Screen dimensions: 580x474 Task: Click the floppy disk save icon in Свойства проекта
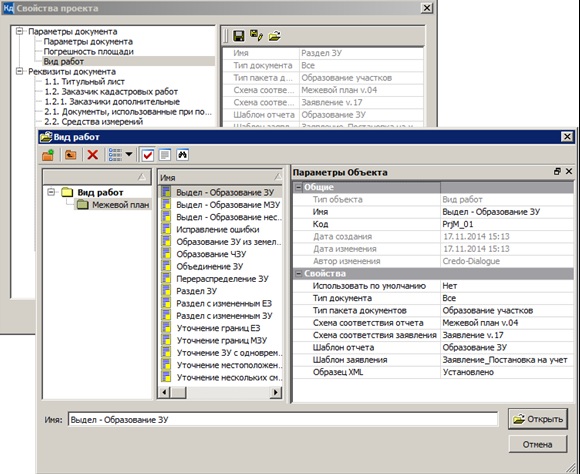click(x=239, y=36)
